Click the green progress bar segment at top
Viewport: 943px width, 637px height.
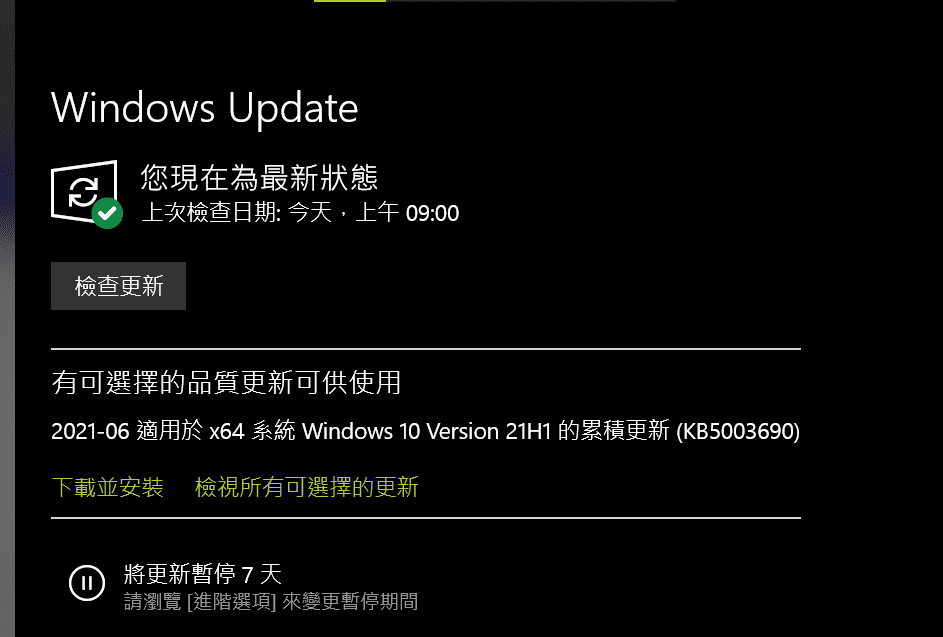[350, 1]
